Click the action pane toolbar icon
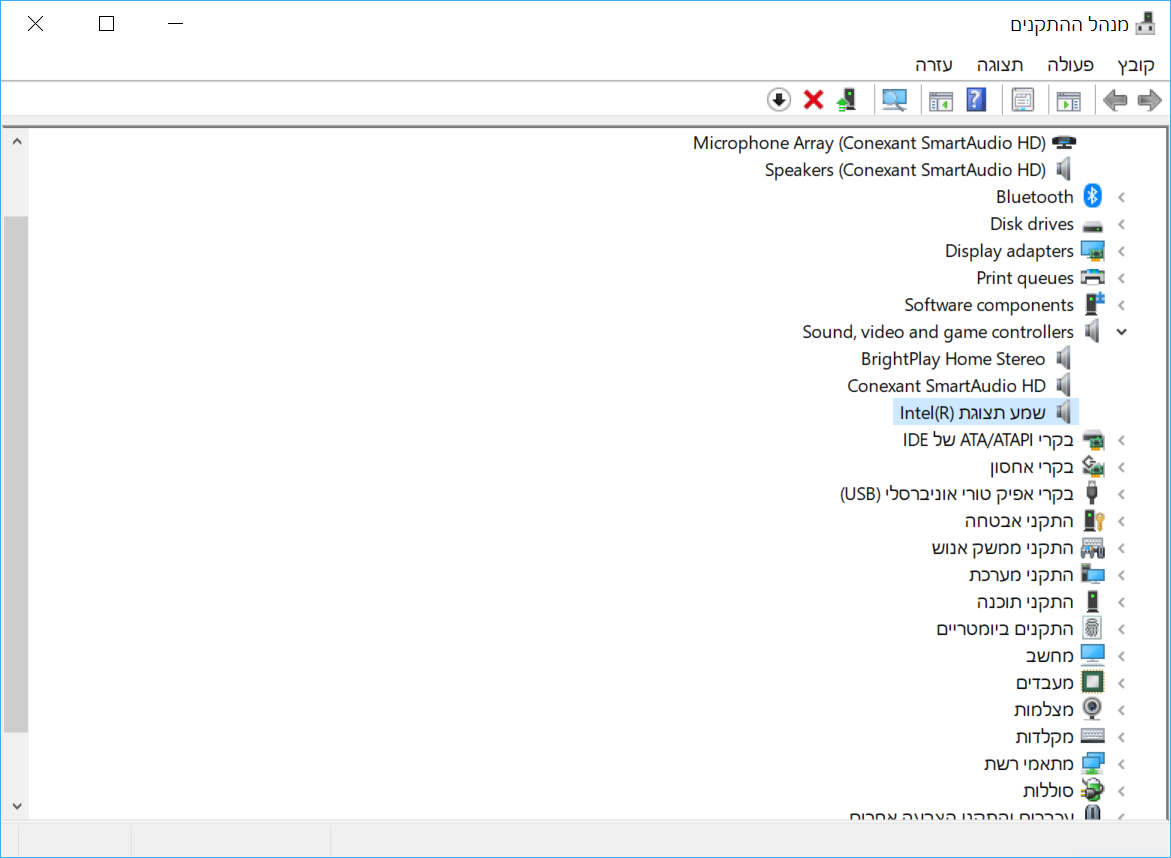 [x=941, y=100]
